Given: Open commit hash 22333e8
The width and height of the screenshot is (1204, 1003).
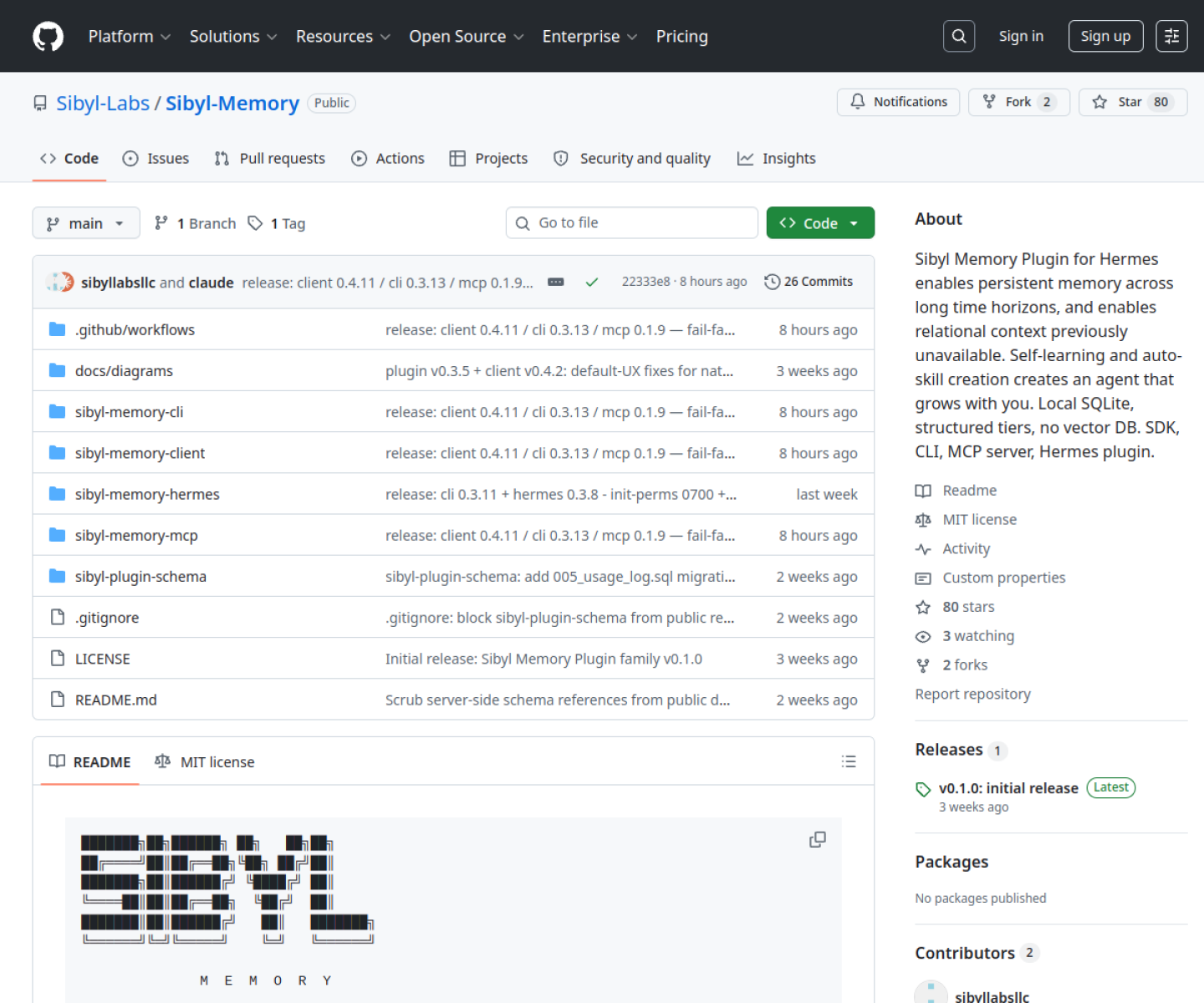Looking at the screenshot, I should point(645,282).
